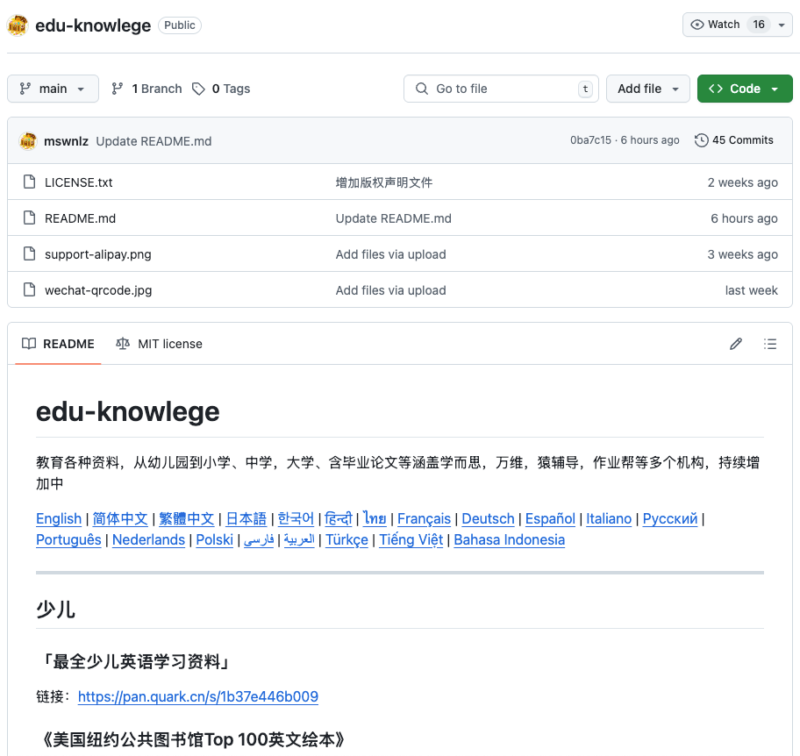Click the file icon next to LICENSE.txt
Screen dimensions: 800x756
click(31, 182)
